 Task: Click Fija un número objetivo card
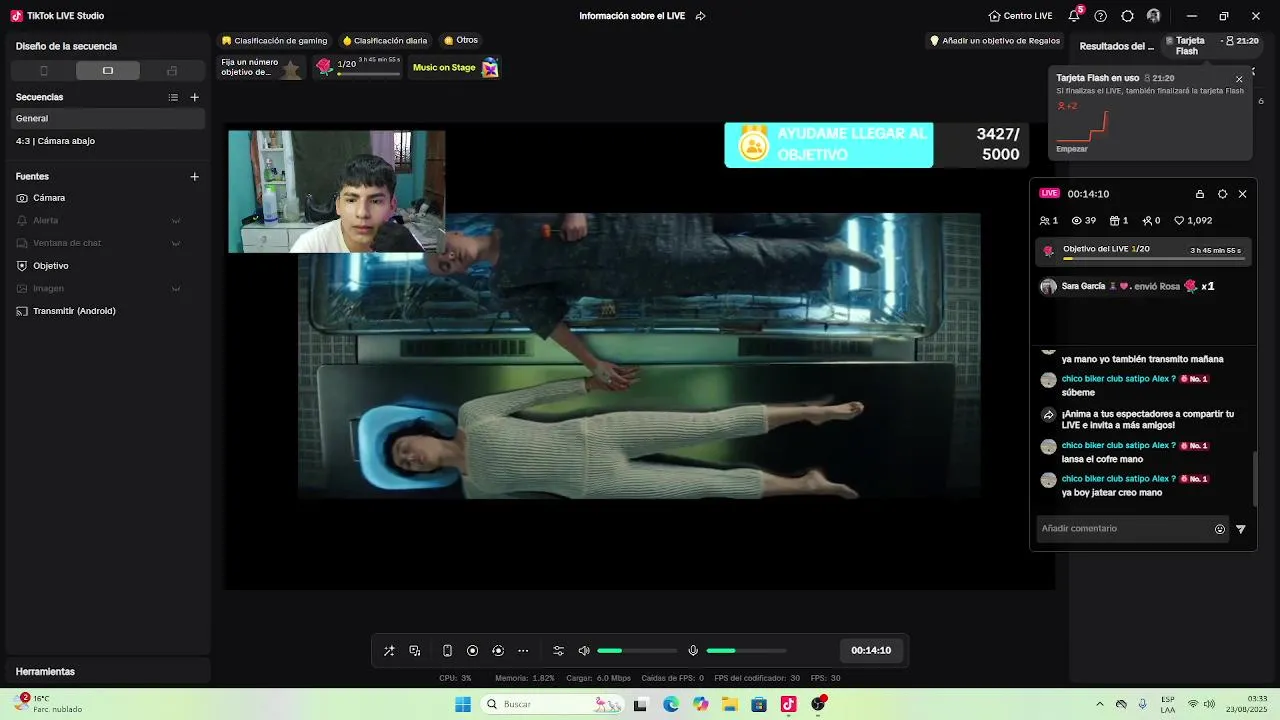(x=262, y=67)
